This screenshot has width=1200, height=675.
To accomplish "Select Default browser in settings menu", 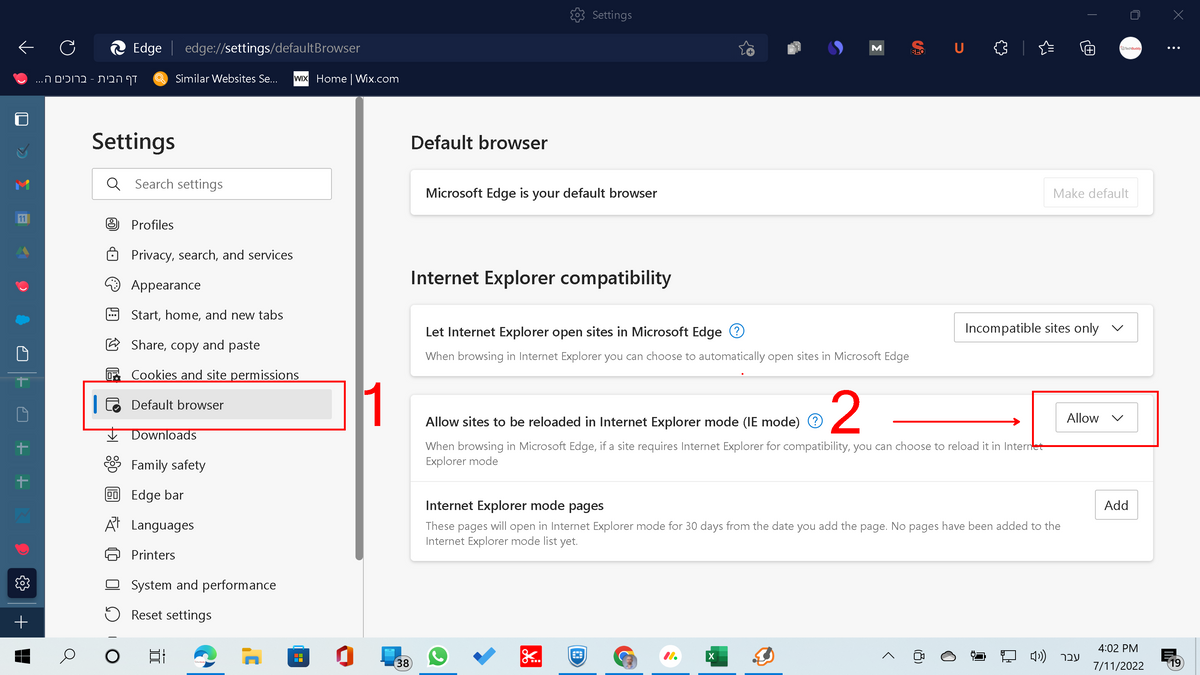I will [x=212, y=405].
